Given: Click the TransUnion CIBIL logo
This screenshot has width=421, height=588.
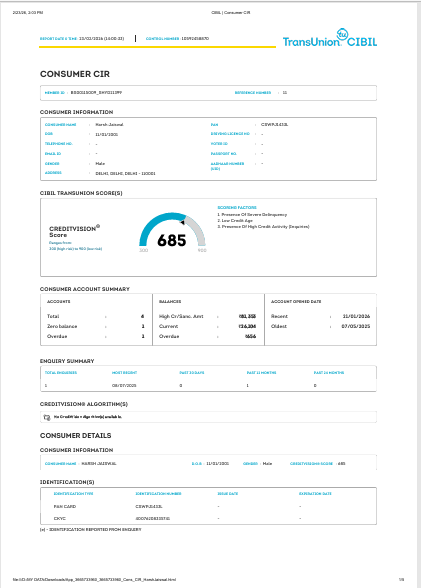Looking at the screenshot, I should click(x=330, y=38).
